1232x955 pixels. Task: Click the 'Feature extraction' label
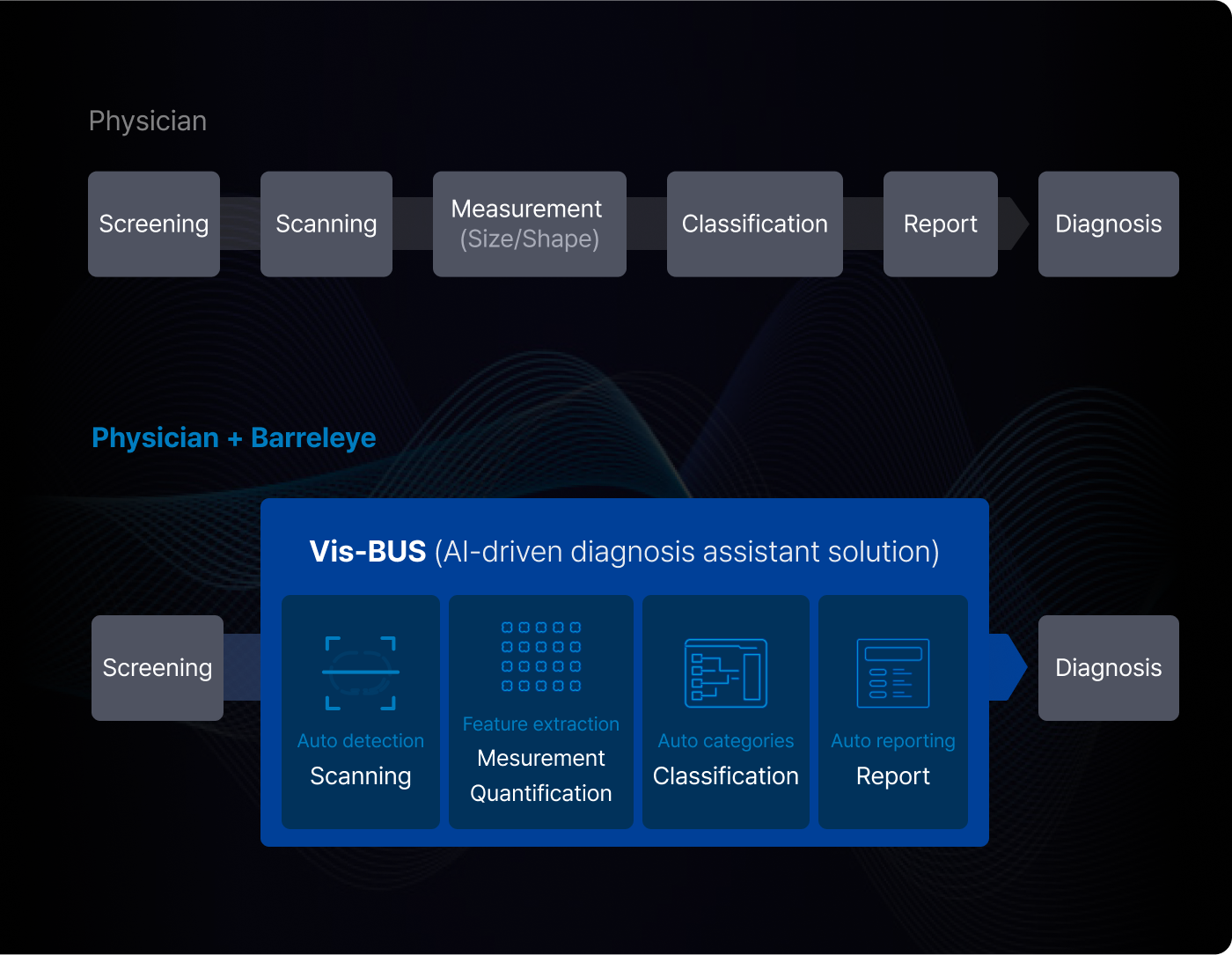point(541,724)
